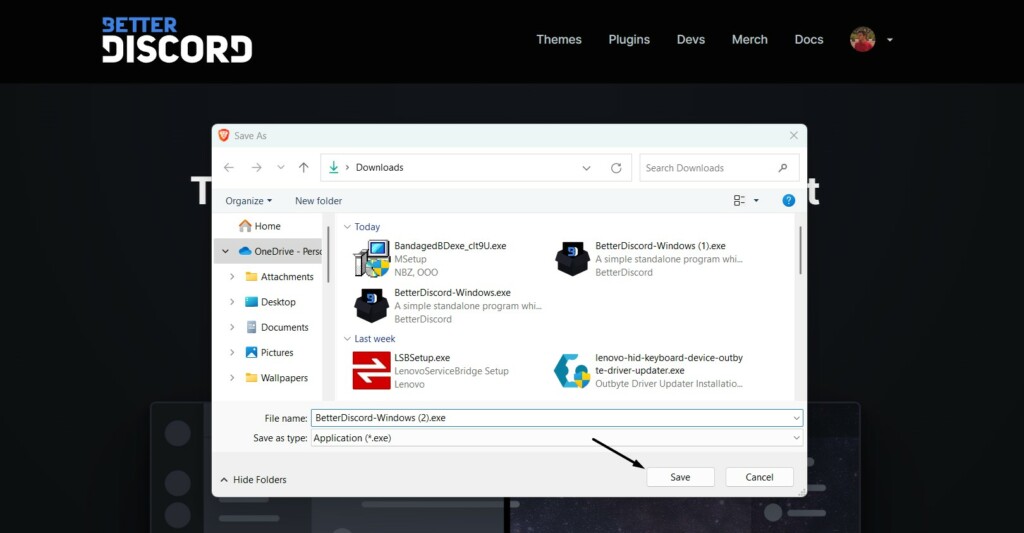
Task: Go to the Themes page
Action: click(x=558, y=40)
